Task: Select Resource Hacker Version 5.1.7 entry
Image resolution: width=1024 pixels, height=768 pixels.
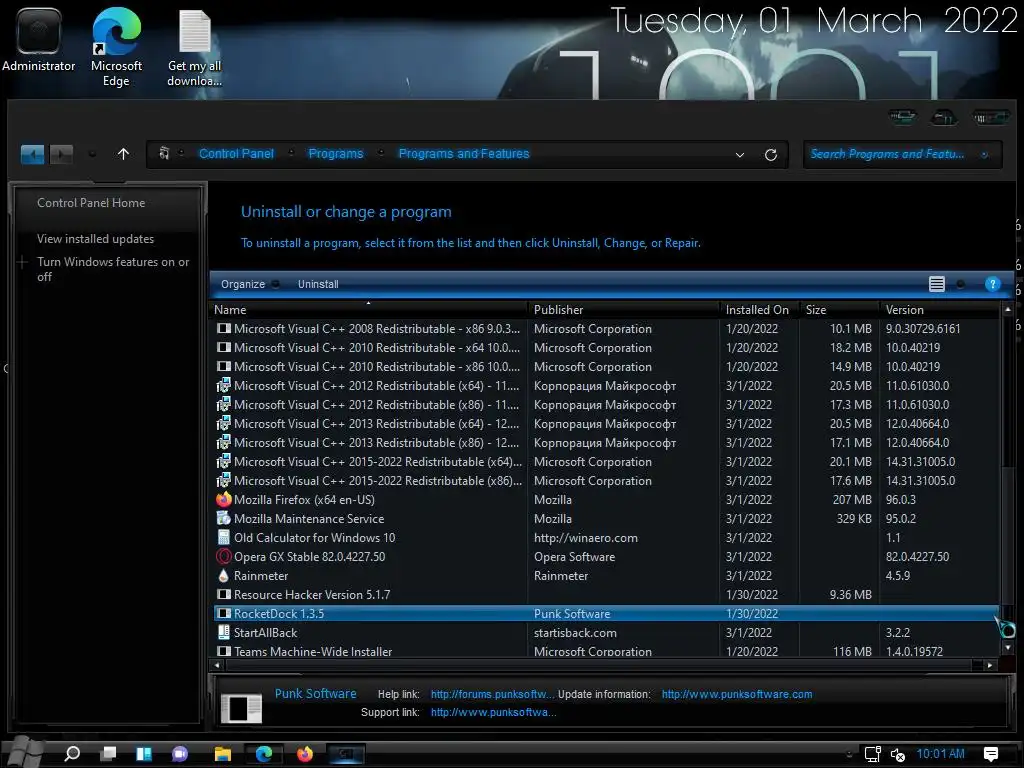Action: pyautogui.click(x=605, y=594)
